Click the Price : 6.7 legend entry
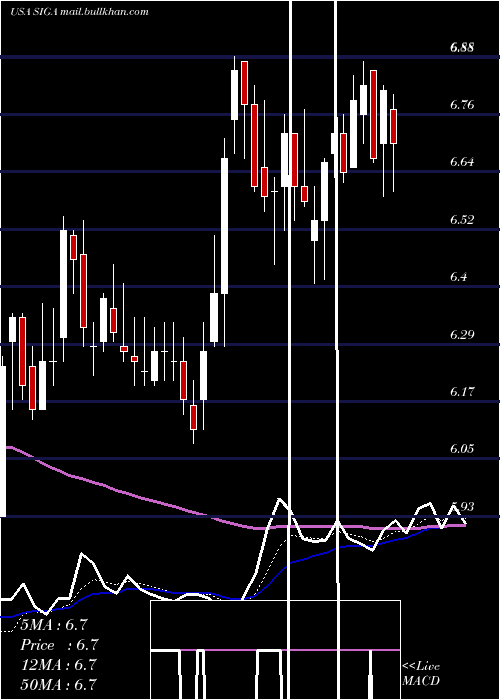 [59, 645]
